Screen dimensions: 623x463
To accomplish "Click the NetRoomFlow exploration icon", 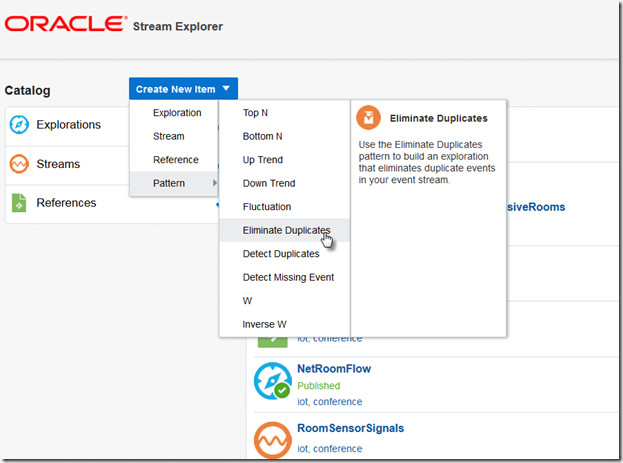I will coord(273,381).
